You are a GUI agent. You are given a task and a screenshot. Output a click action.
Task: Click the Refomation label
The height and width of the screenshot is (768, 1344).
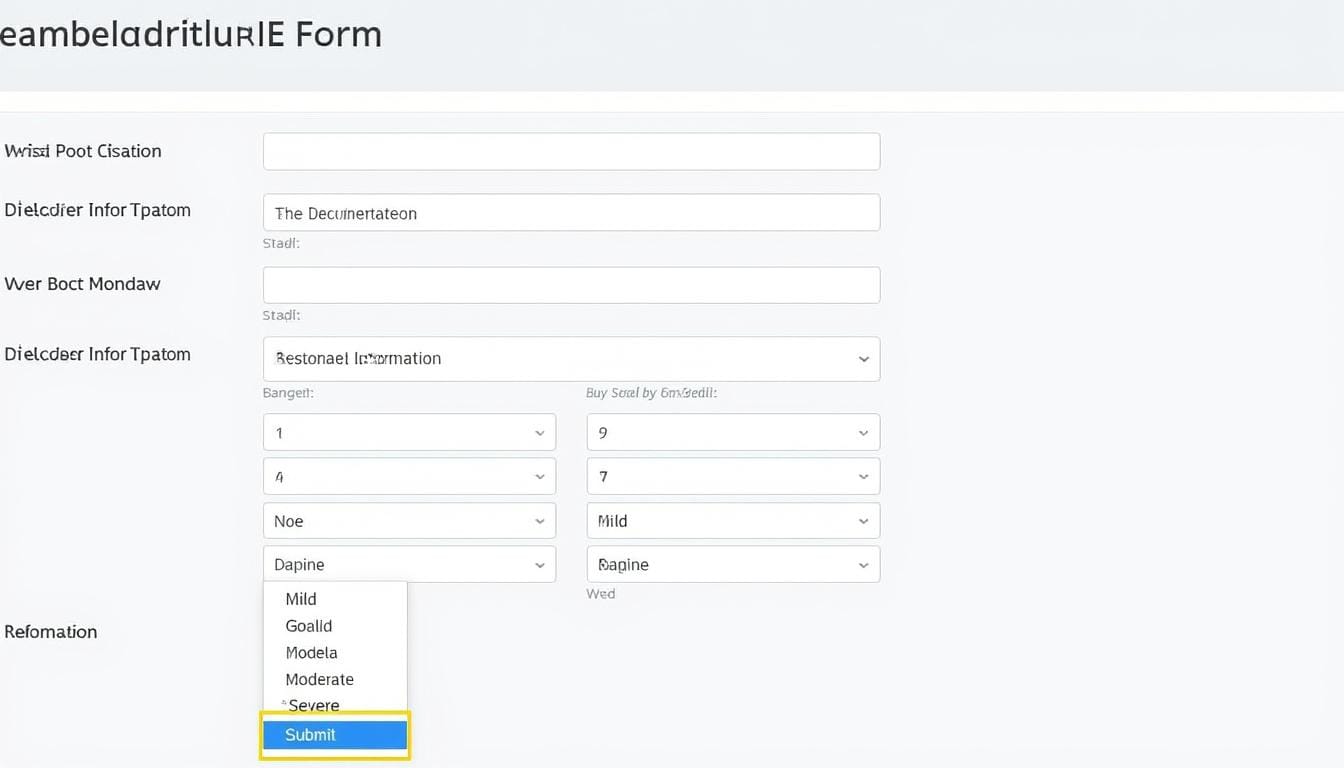click(51, 632)
